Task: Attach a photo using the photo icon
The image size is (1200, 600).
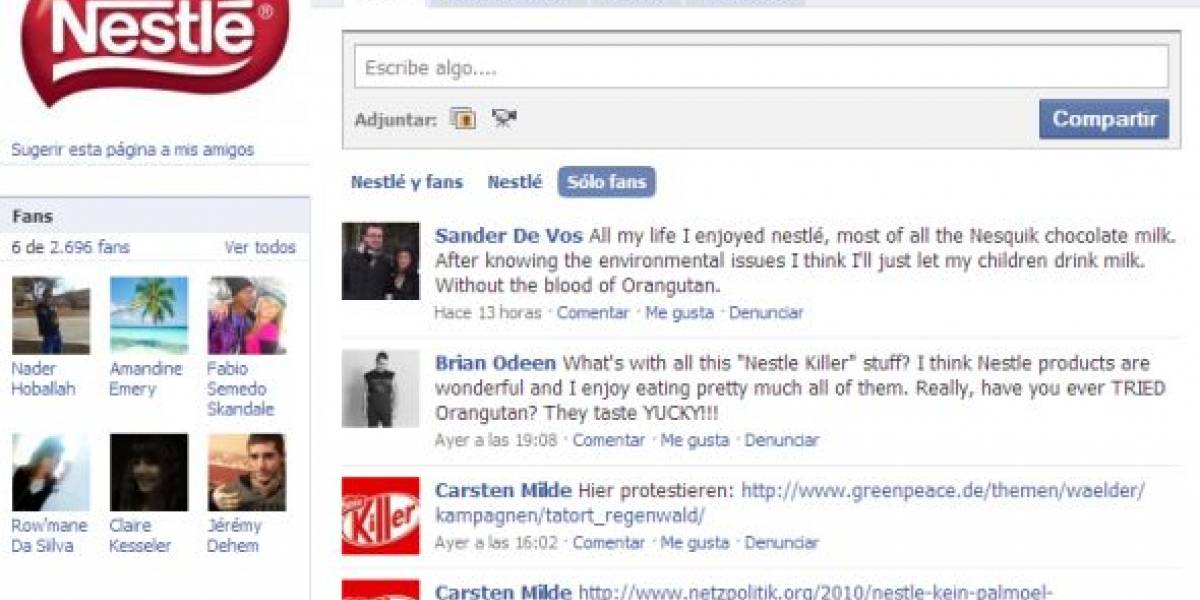Action: pos(462,119)
